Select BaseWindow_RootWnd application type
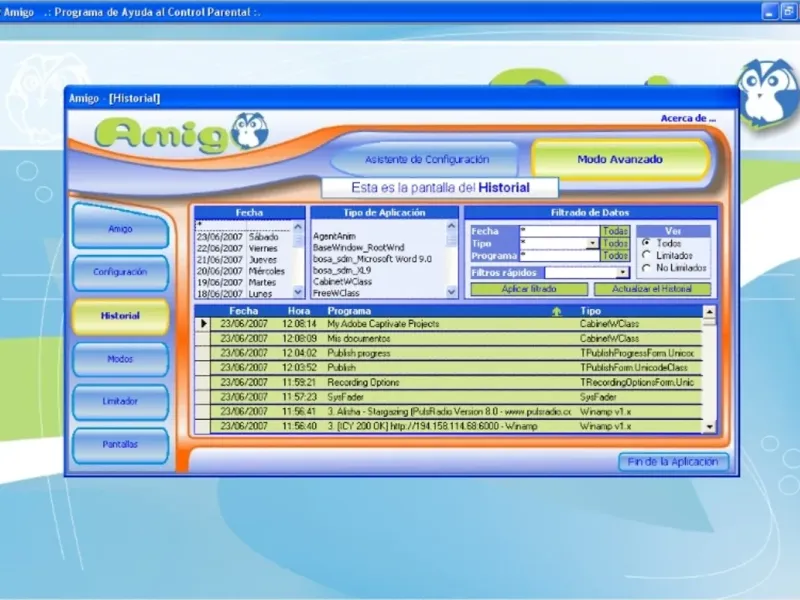This screenshot has width=800, height=600. (x=379, y=247)
